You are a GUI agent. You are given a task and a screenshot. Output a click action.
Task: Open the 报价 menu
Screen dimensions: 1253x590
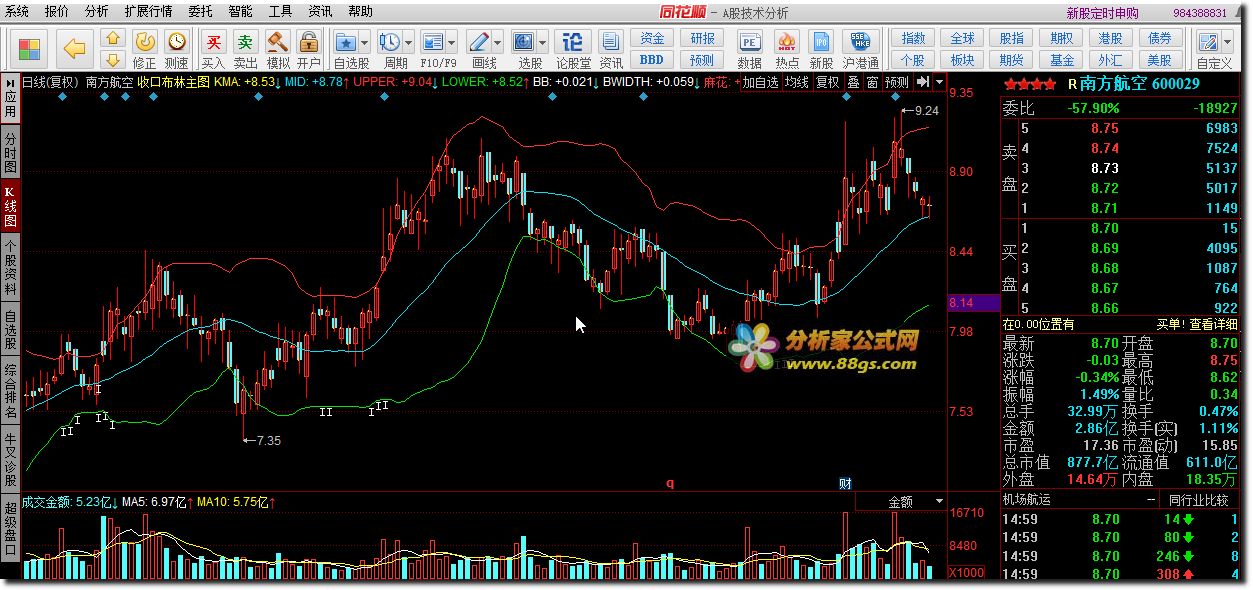click(57, 12)
